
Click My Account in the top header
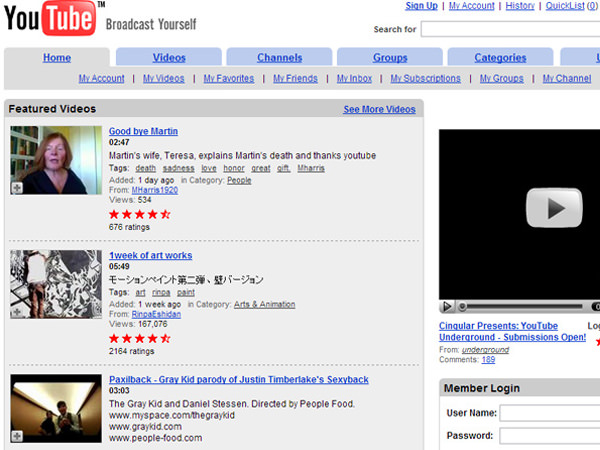(x=471, y=6)
